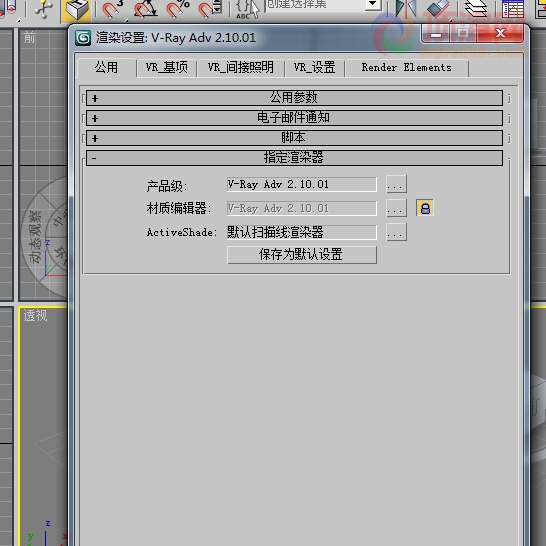This screenshot has height=546, width=546.
Task: Click the ActiveShade renderer name field
Action: tap(302, 232)
